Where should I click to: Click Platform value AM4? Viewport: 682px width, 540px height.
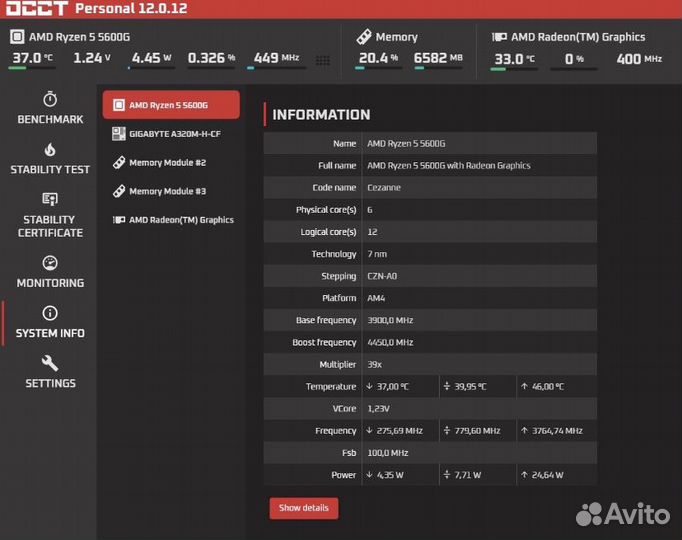(x=376, y=298)
